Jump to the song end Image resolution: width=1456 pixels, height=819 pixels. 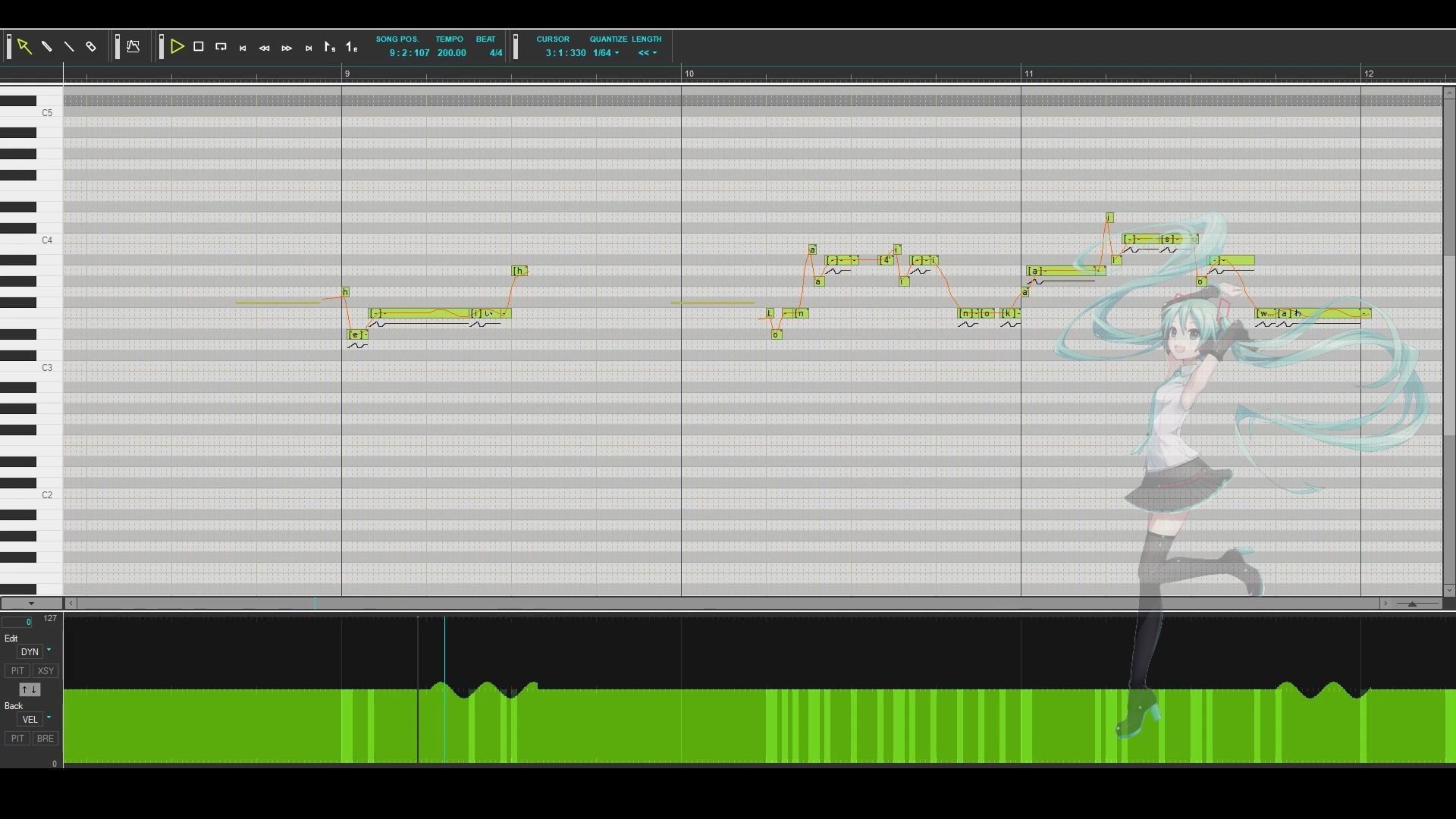tap(309, 48)
